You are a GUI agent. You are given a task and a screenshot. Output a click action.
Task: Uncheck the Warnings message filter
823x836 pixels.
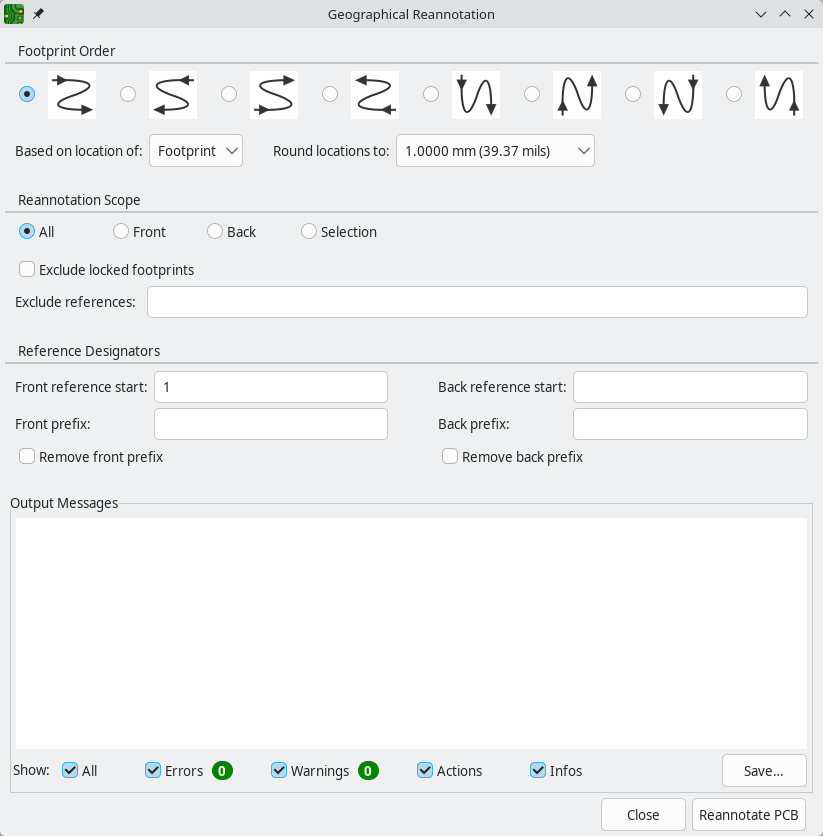pos(279,771)
